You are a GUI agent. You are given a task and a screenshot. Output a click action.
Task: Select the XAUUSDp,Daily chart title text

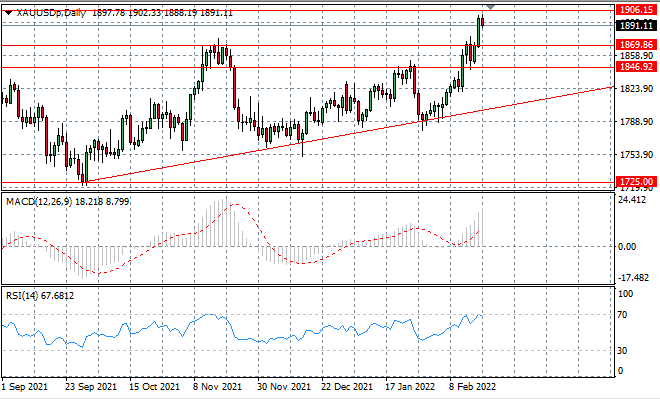tap(51, 13)
